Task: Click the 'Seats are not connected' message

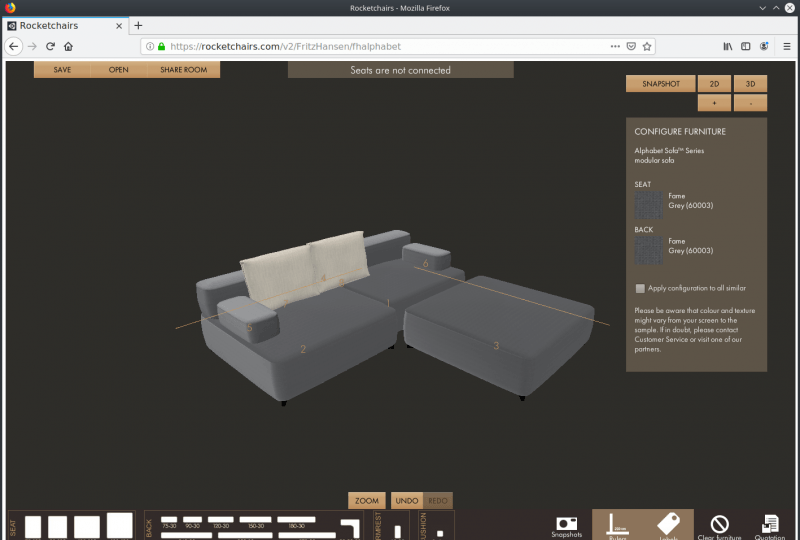Action: coord(401,70)
